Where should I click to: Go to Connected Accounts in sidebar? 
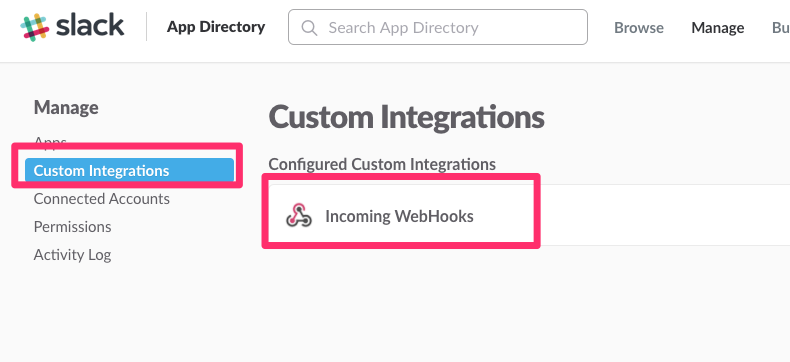tap(102, 199)
